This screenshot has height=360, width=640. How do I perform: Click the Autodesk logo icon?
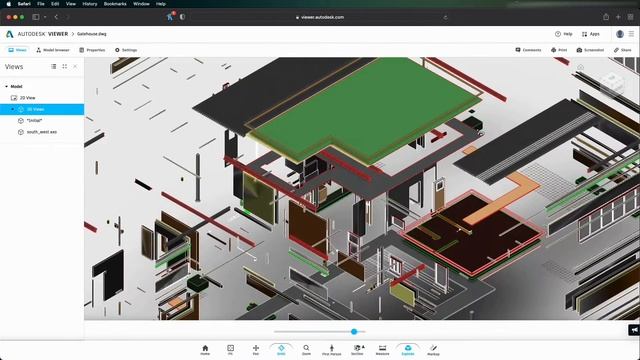point(9,34)
